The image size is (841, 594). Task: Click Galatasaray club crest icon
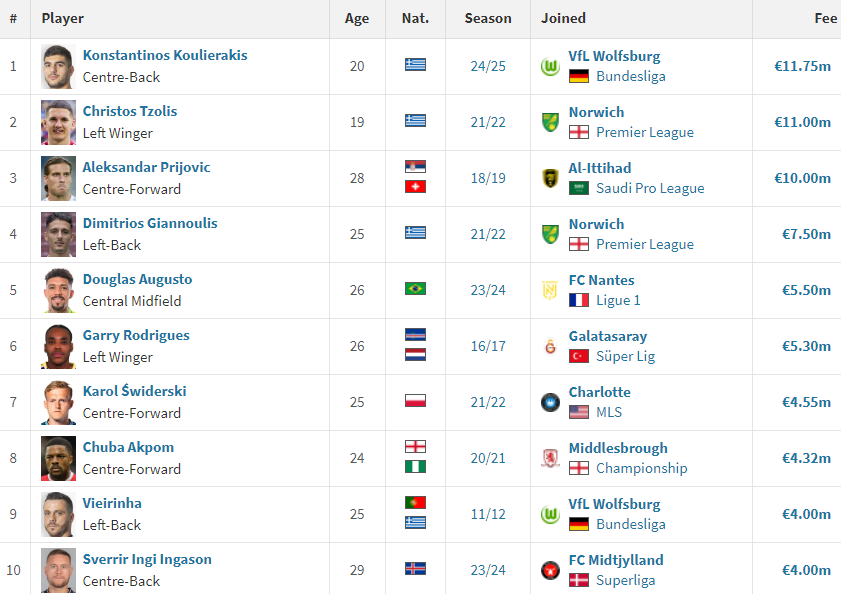click(x=549, y=346)
